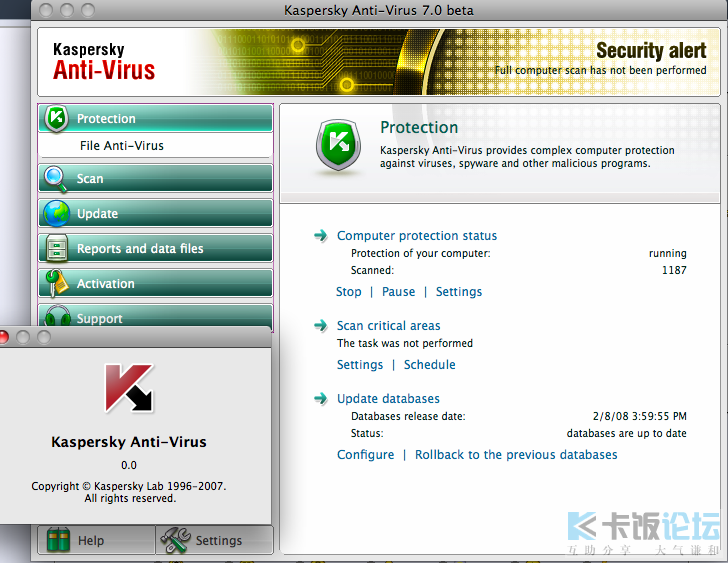
Task: Click the arrow beside Update databases
Action: 320,398
